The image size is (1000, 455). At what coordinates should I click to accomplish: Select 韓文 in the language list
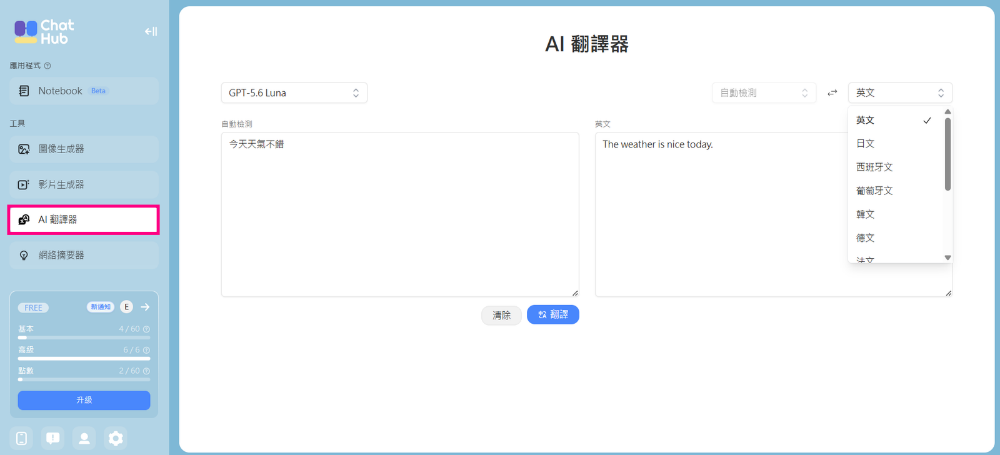pos(894,214)
